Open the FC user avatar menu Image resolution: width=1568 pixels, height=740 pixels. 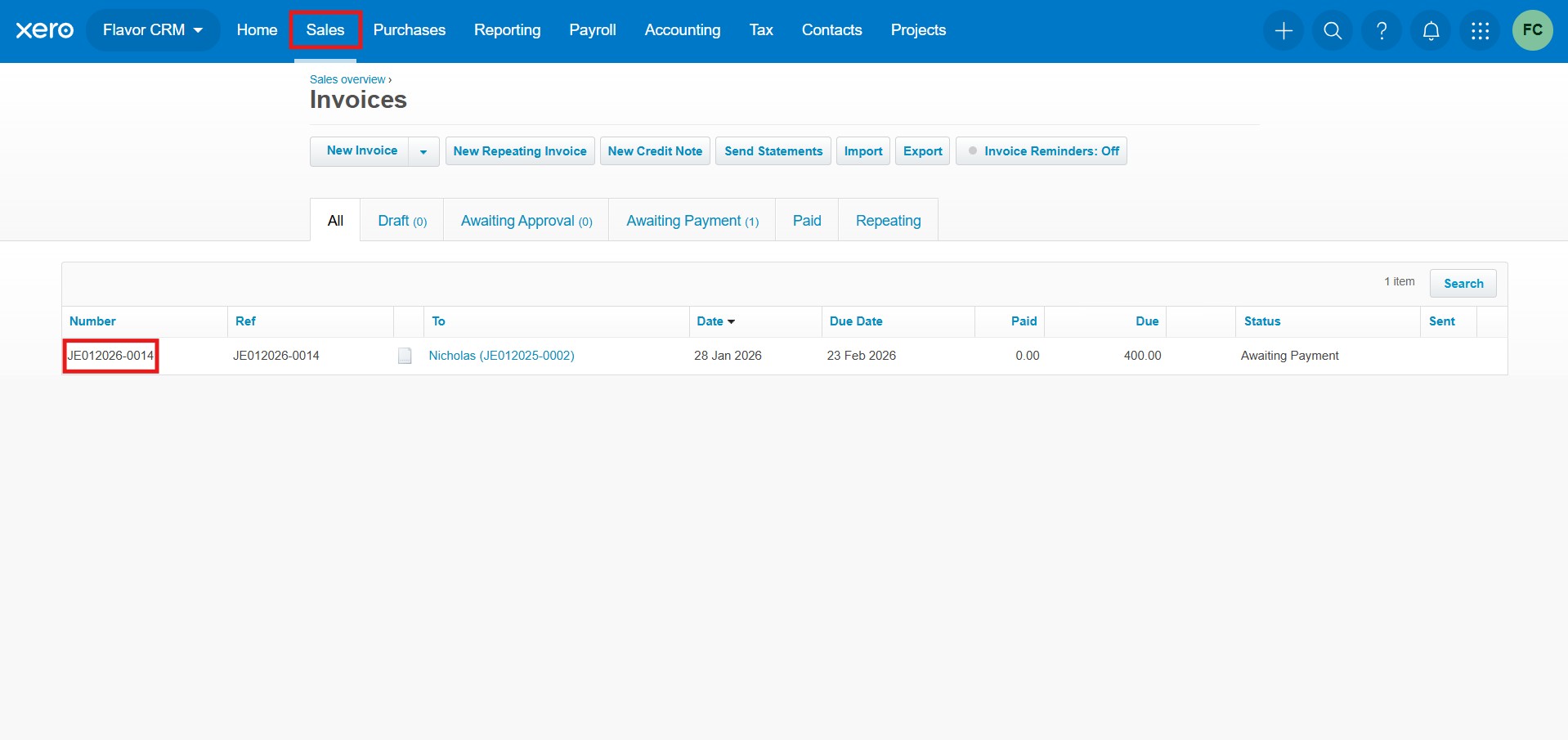[1531, 30]
